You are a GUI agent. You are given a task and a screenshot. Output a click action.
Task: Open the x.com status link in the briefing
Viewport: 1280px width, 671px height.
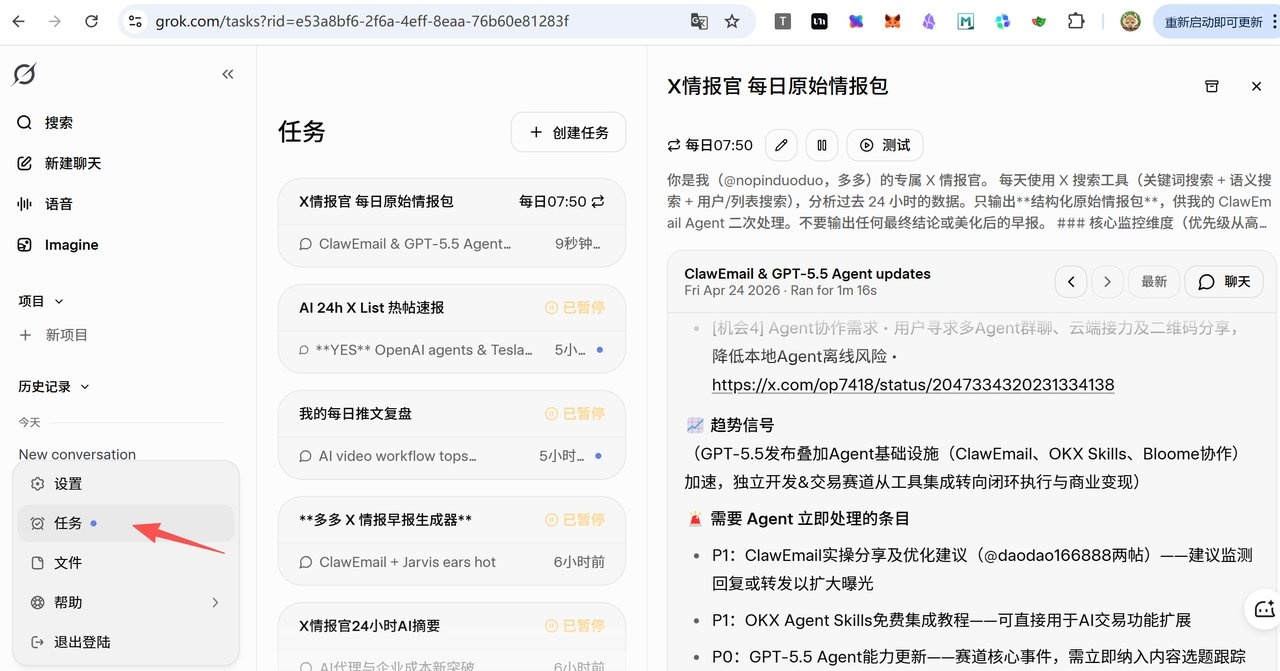tap(912, 384)
